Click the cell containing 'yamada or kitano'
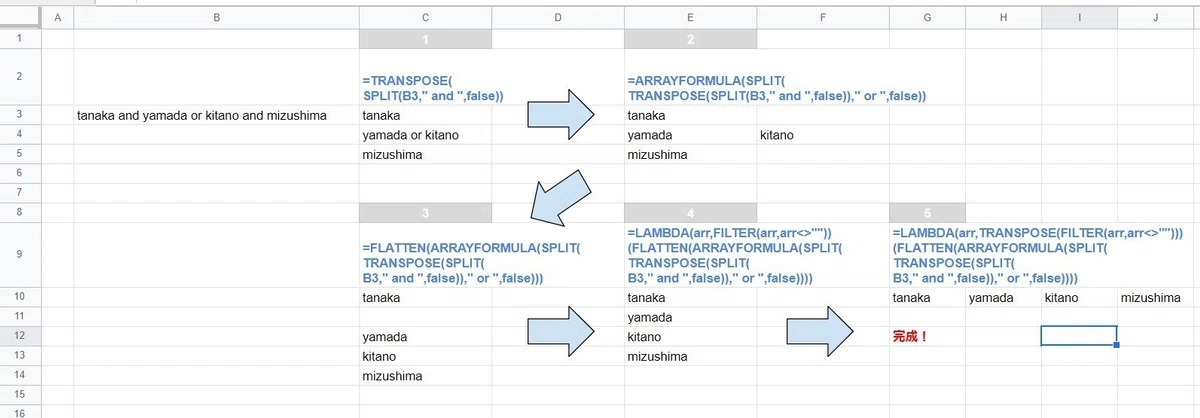 pos(425,135)
